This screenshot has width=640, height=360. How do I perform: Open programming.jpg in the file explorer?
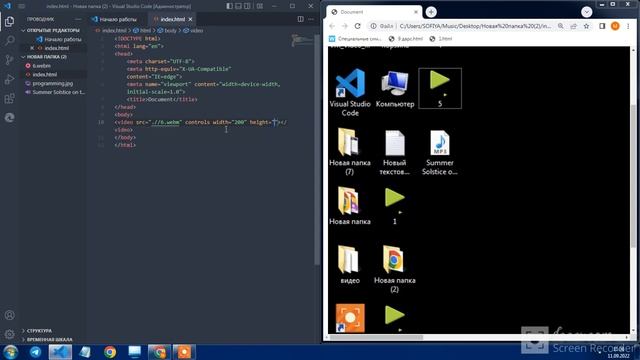coord(53,83)
